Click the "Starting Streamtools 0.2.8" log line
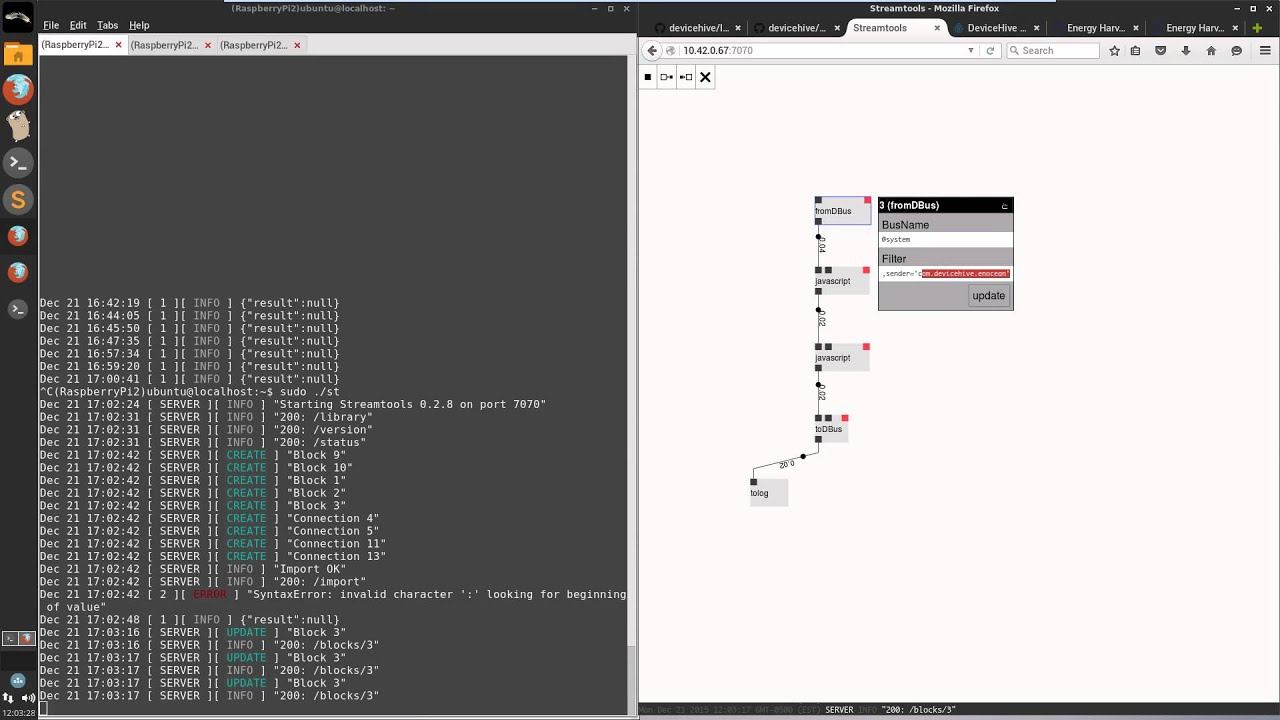The image size is (1280, 720). (x=293, y=404)
